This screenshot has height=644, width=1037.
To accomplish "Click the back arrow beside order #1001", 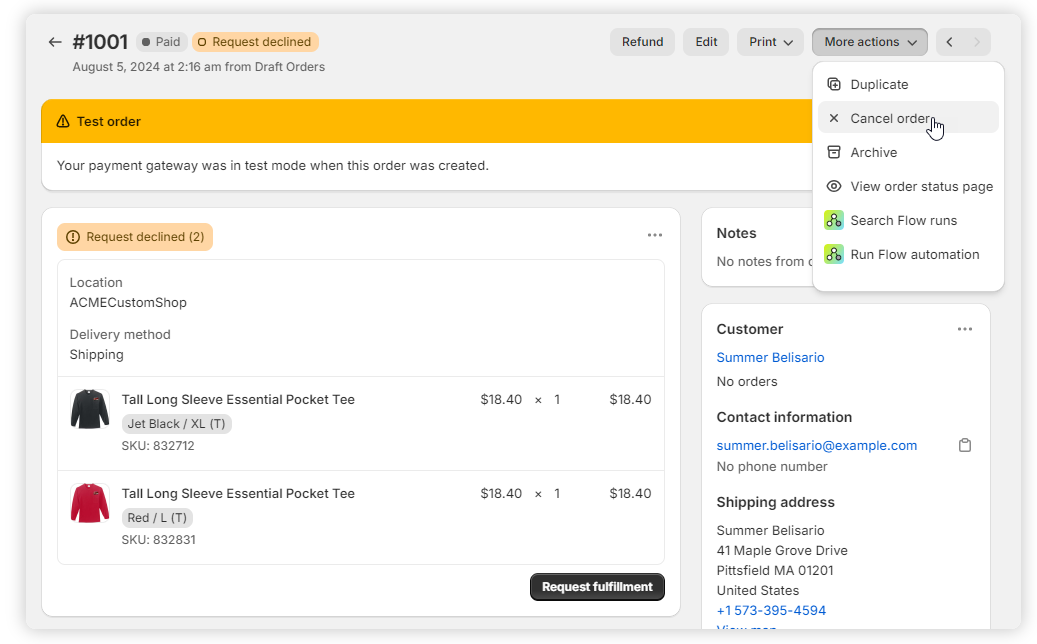I will tap(55, 42).
